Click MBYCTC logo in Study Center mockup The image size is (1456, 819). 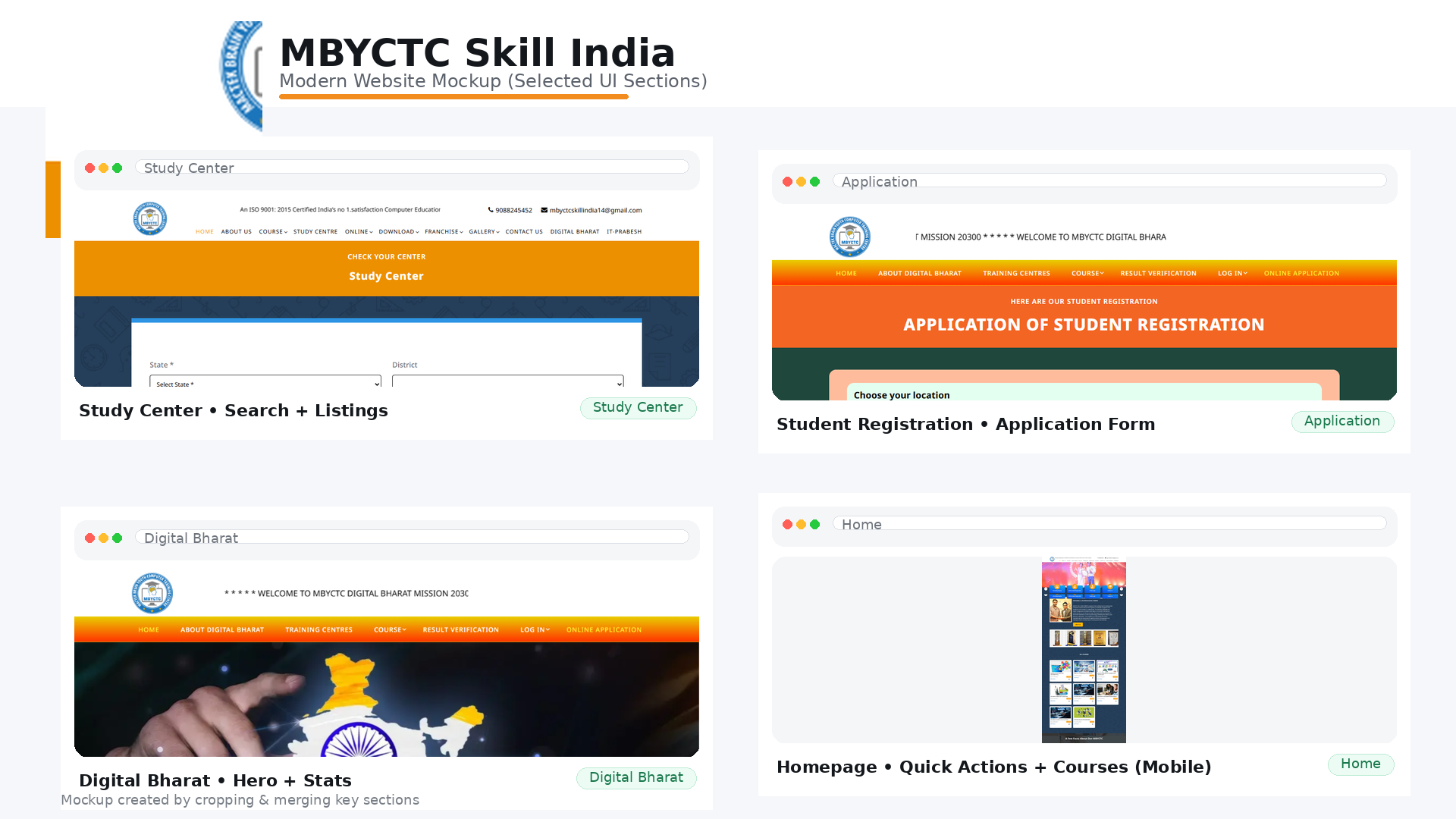(x=150, y=218)
